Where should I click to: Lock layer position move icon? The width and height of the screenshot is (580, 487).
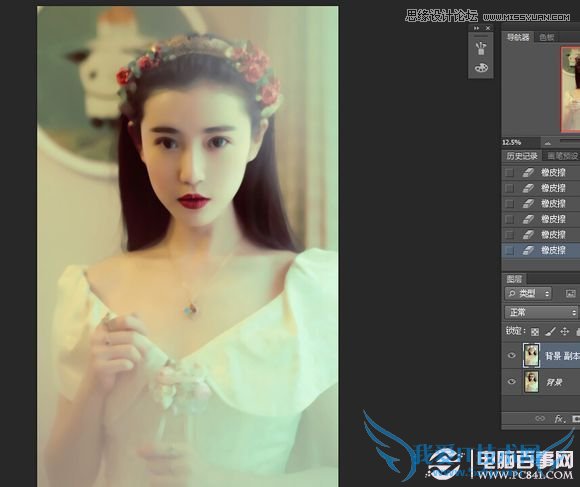[564, 331]
